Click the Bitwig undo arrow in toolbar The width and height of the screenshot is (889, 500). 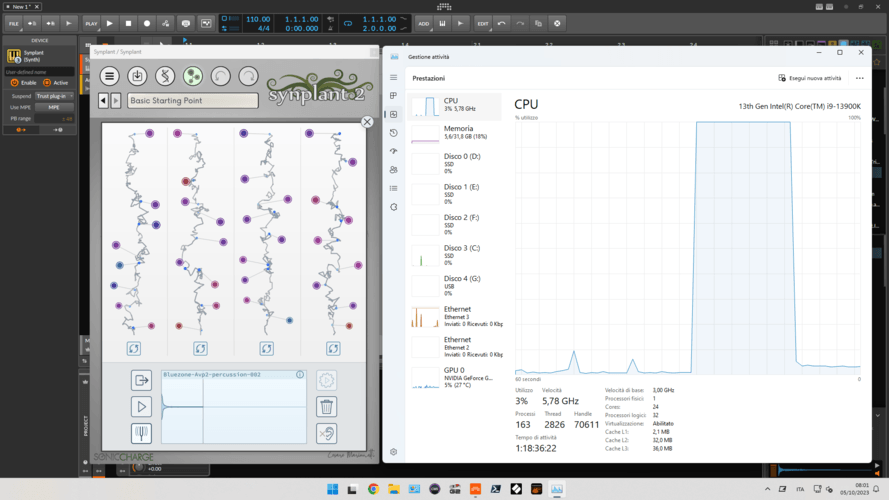(x=501, y=24)
